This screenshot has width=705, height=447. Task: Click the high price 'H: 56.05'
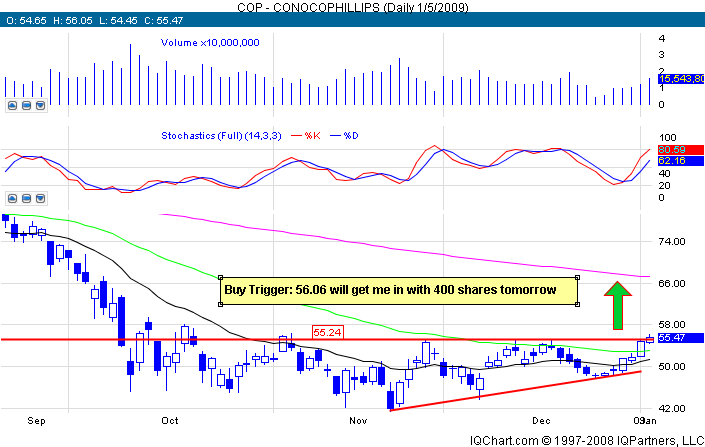pyautogui.click(x=72, y=20)
